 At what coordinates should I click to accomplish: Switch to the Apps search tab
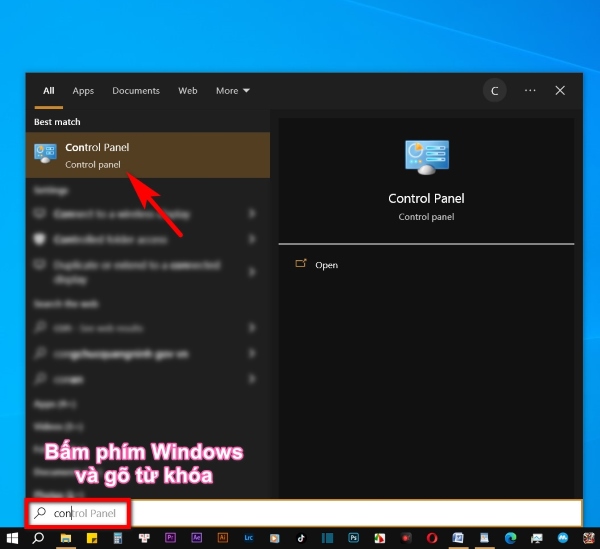pos(83,91)
